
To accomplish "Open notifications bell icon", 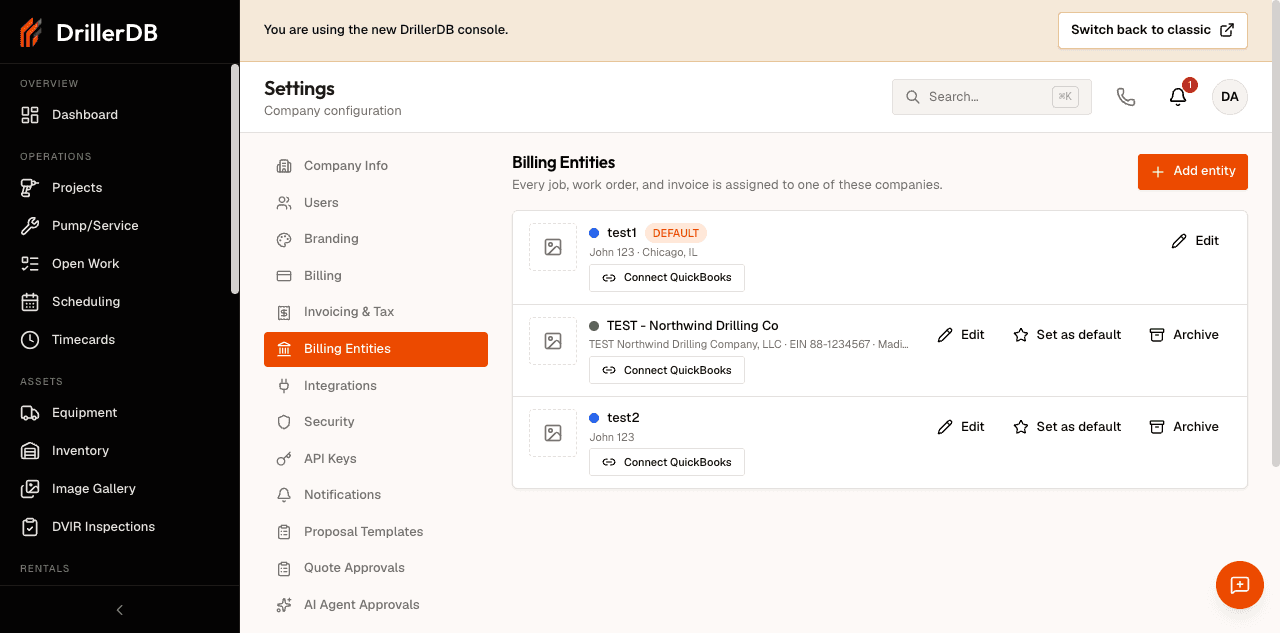I will tap(1178, 97).
